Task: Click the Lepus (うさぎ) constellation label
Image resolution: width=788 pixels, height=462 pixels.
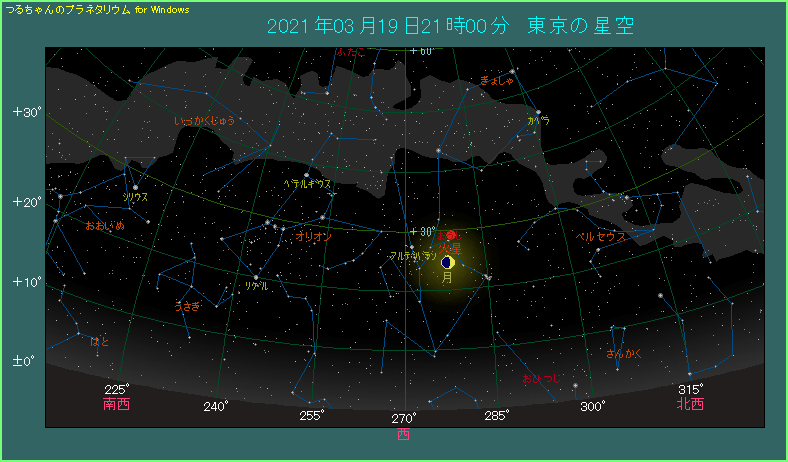Action: (188, 306)
